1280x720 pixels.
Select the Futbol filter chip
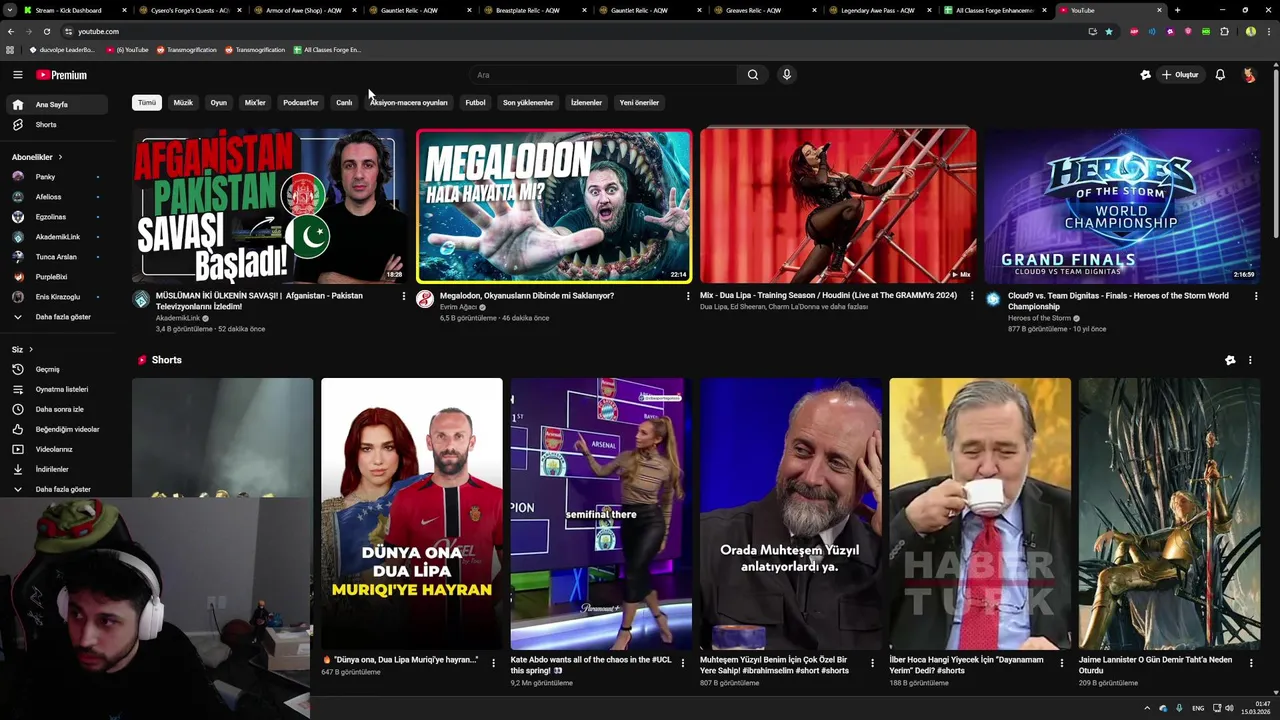(x=475, y=102)
